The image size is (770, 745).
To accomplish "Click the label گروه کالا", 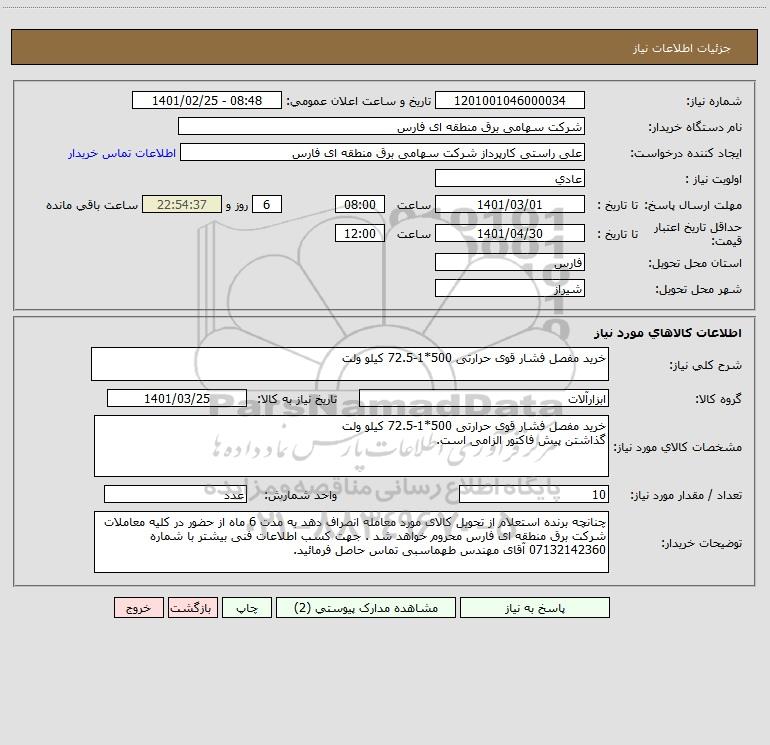I will (x=718, y=399).
